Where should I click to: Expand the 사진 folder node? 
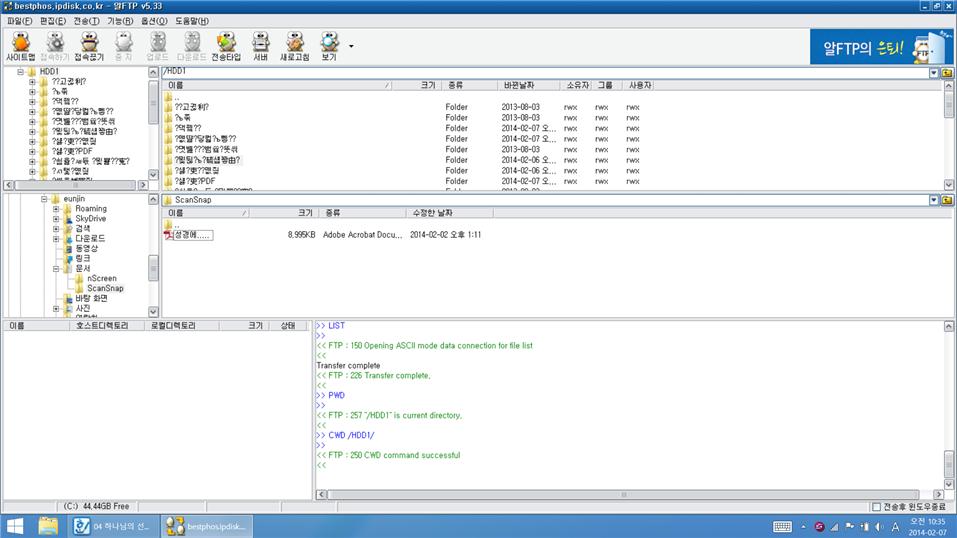coord(56,308)
